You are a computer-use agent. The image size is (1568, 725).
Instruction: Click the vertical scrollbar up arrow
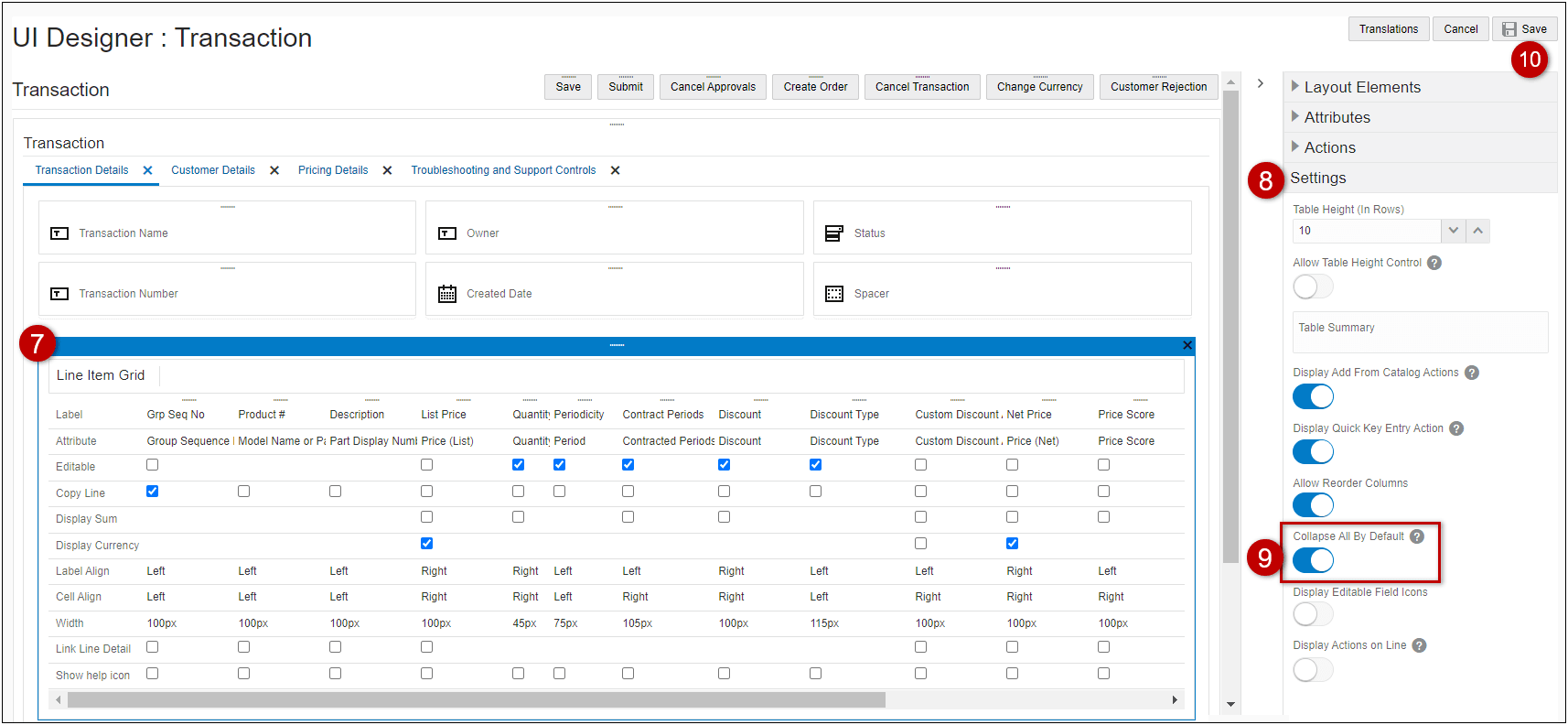[x=1231, y=82]
